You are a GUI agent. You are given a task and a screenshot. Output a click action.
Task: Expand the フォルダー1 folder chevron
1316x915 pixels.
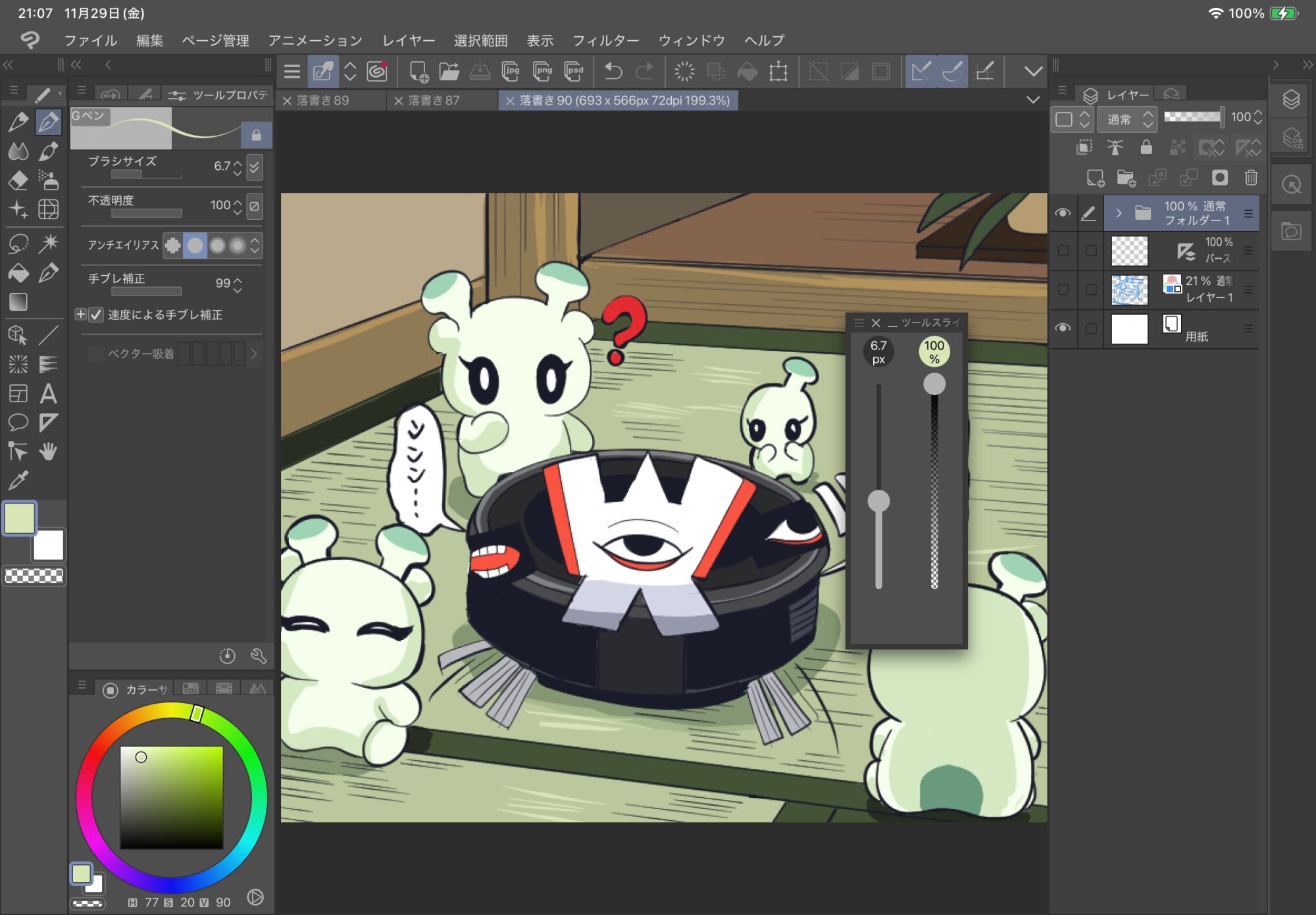pyautogui.click(x=1119, y=213)
